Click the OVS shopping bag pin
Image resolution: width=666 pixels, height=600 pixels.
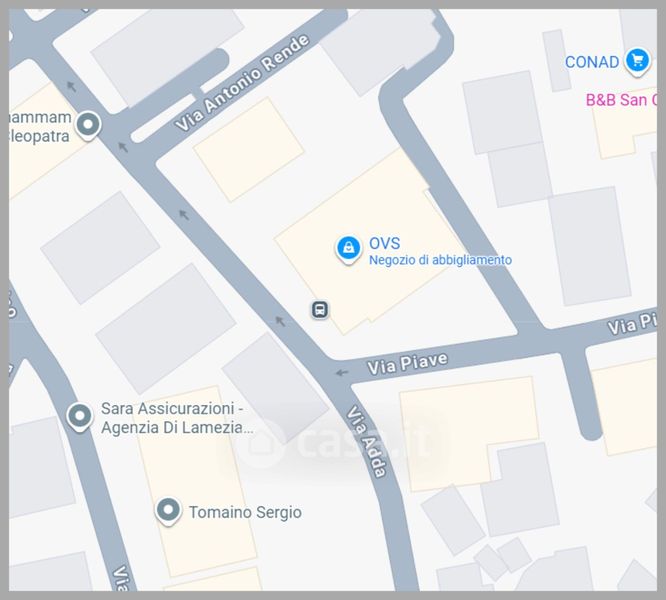pos(349,249)
